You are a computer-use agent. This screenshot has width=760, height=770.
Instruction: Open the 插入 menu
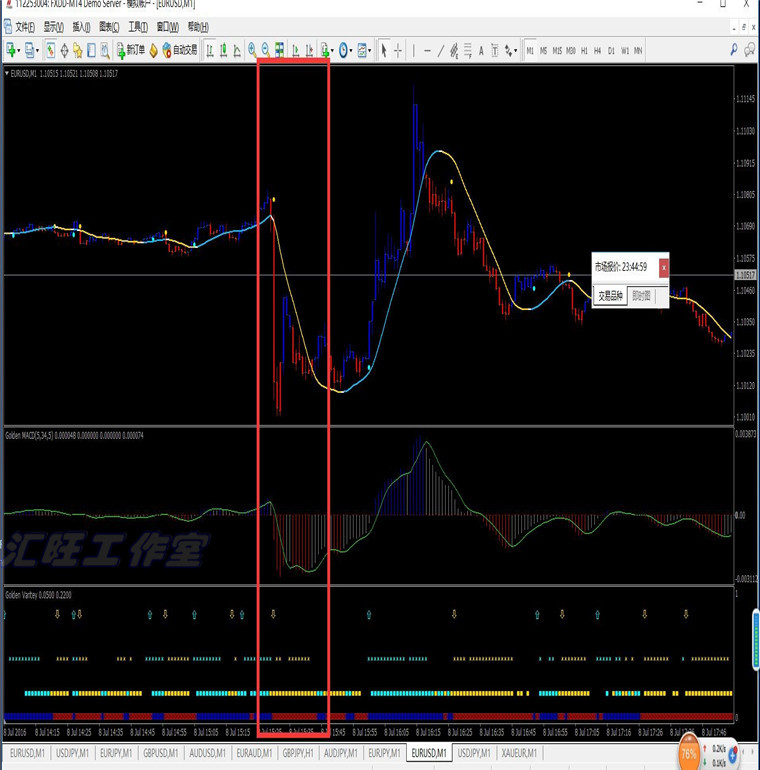81,27
